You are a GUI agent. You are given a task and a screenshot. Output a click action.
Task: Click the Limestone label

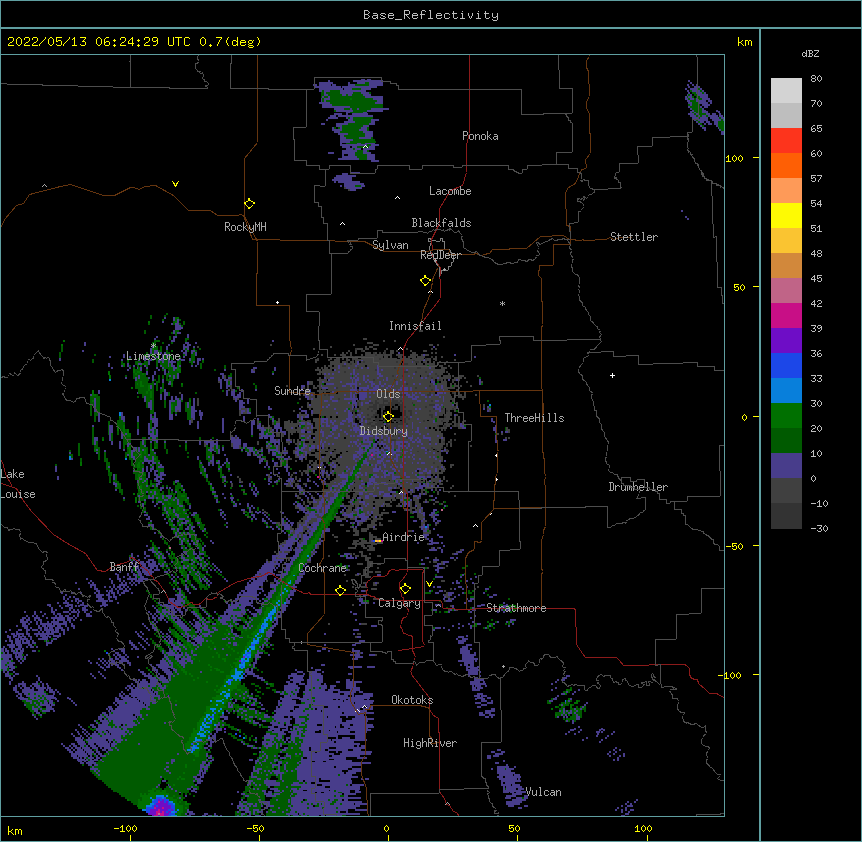click(153, 356)
